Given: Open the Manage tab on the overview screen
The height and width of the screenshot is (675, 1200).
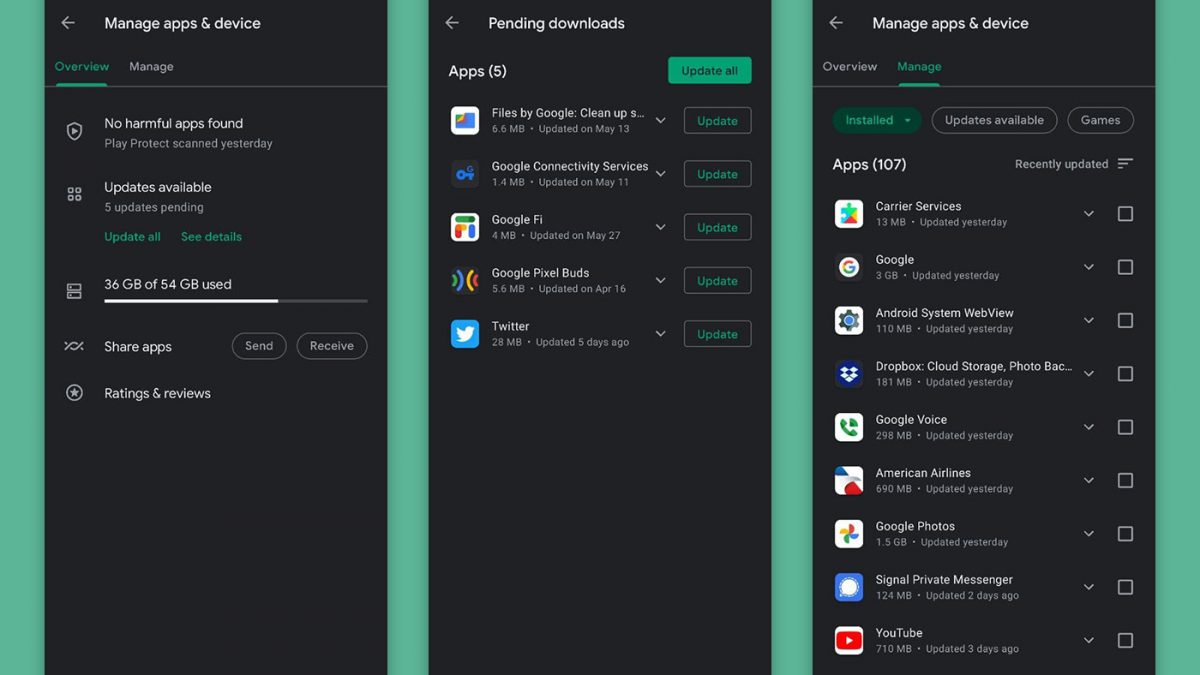Looking at the screenshot, I should (151, 67).
